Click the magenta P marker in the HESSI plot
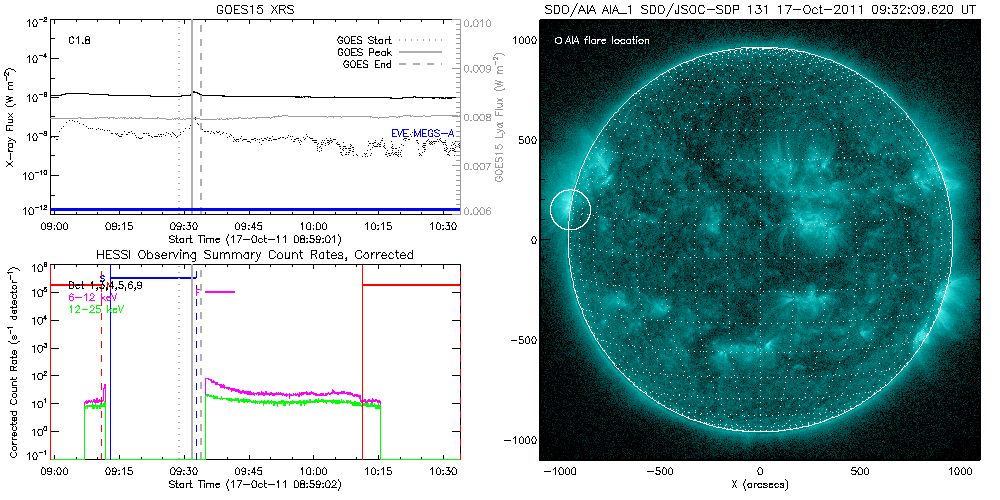The image size is (1000, 500). (x=199, y=292)
